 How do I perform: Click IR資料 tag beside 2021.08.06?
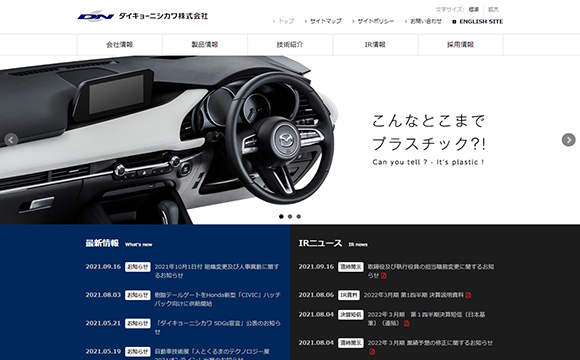[x=349, y=295]
